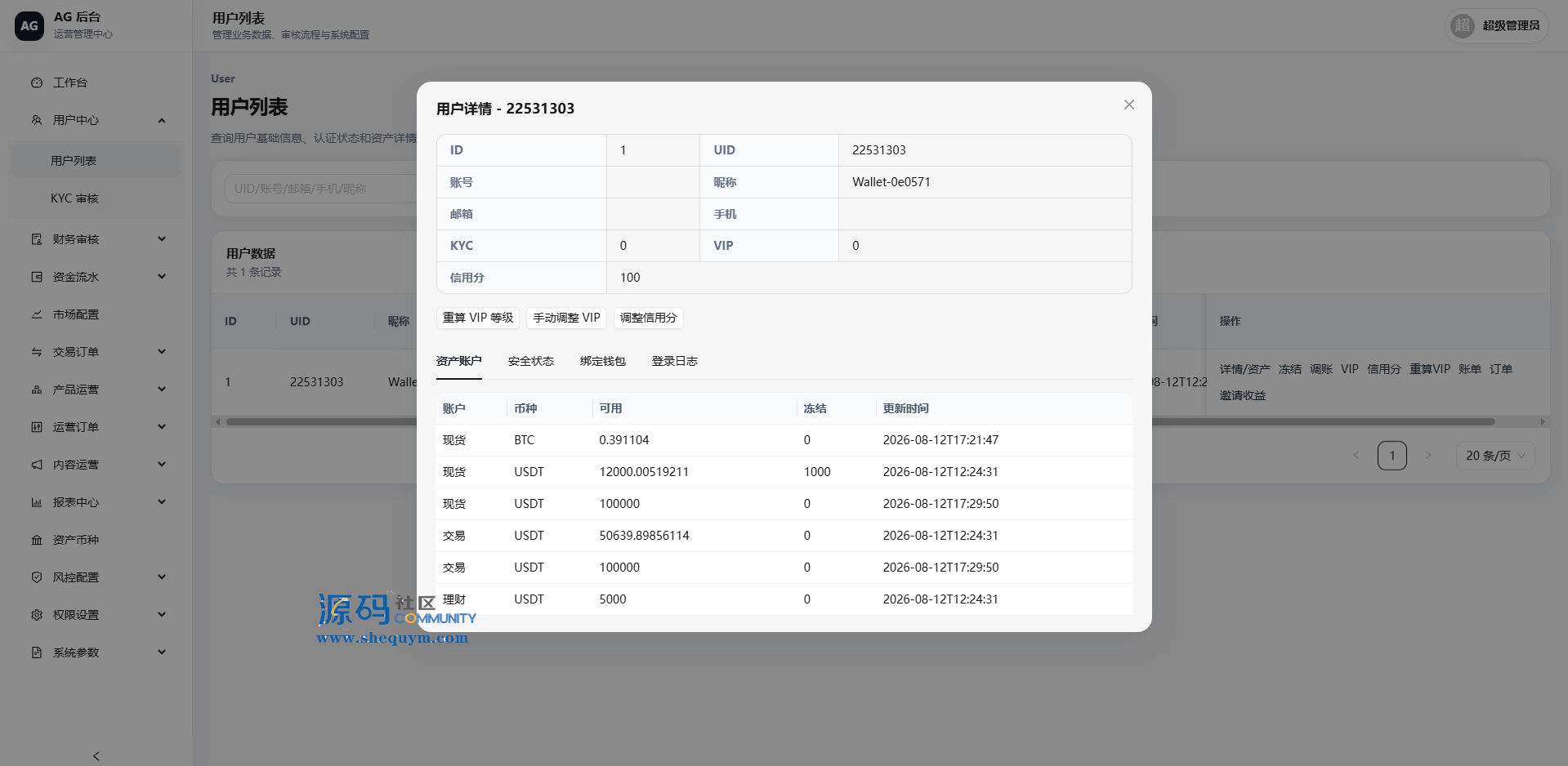This screenshot has width=1568, height=766.
Task: Click the 12000.00519211 available value
Action: pyautogui.click(x=644, y=472)
